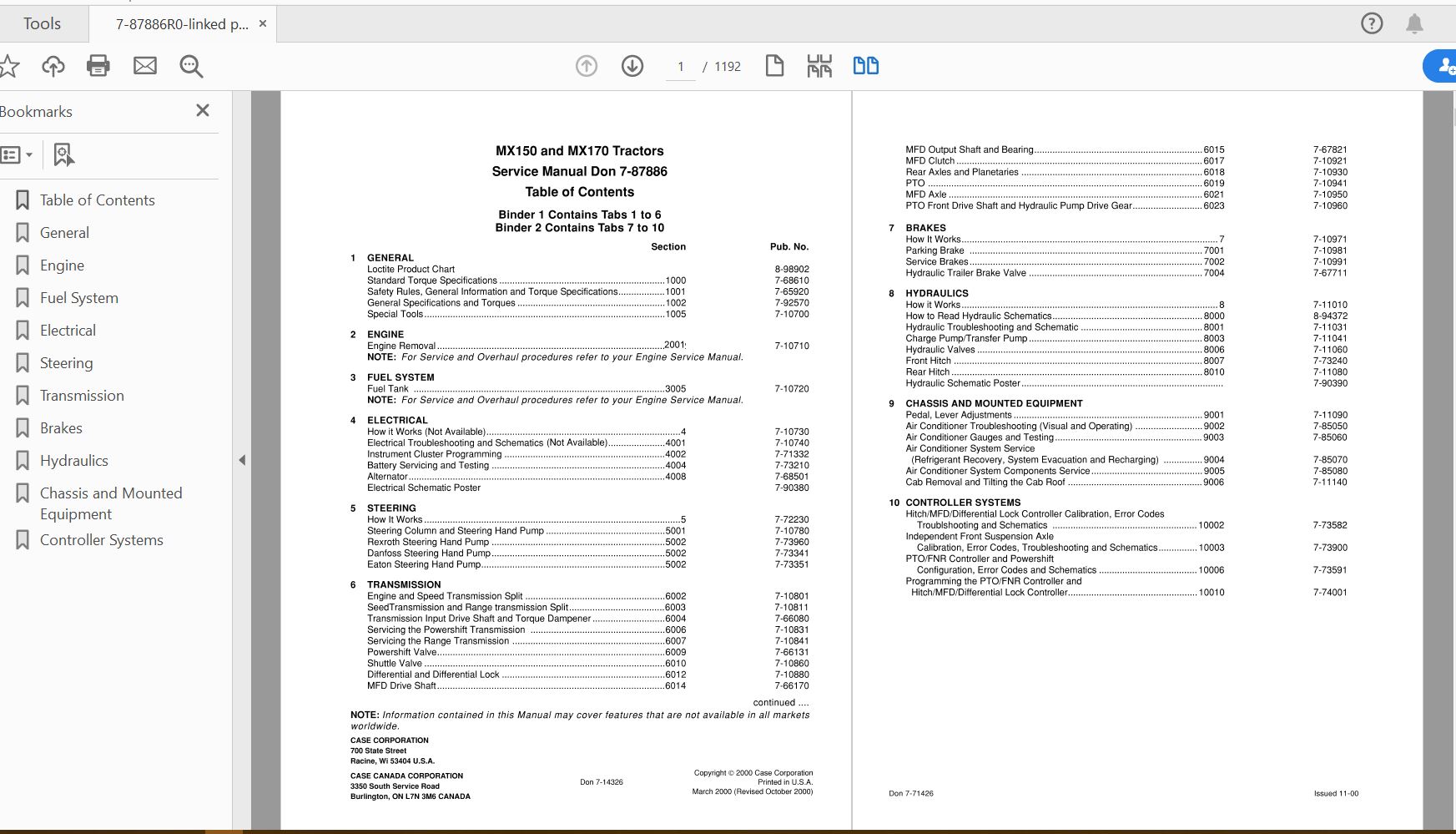Viewport: 1456px width, 834px height.
Task: Open the Help question mark
Action: pyautogui.click(x=1372, y=23)
